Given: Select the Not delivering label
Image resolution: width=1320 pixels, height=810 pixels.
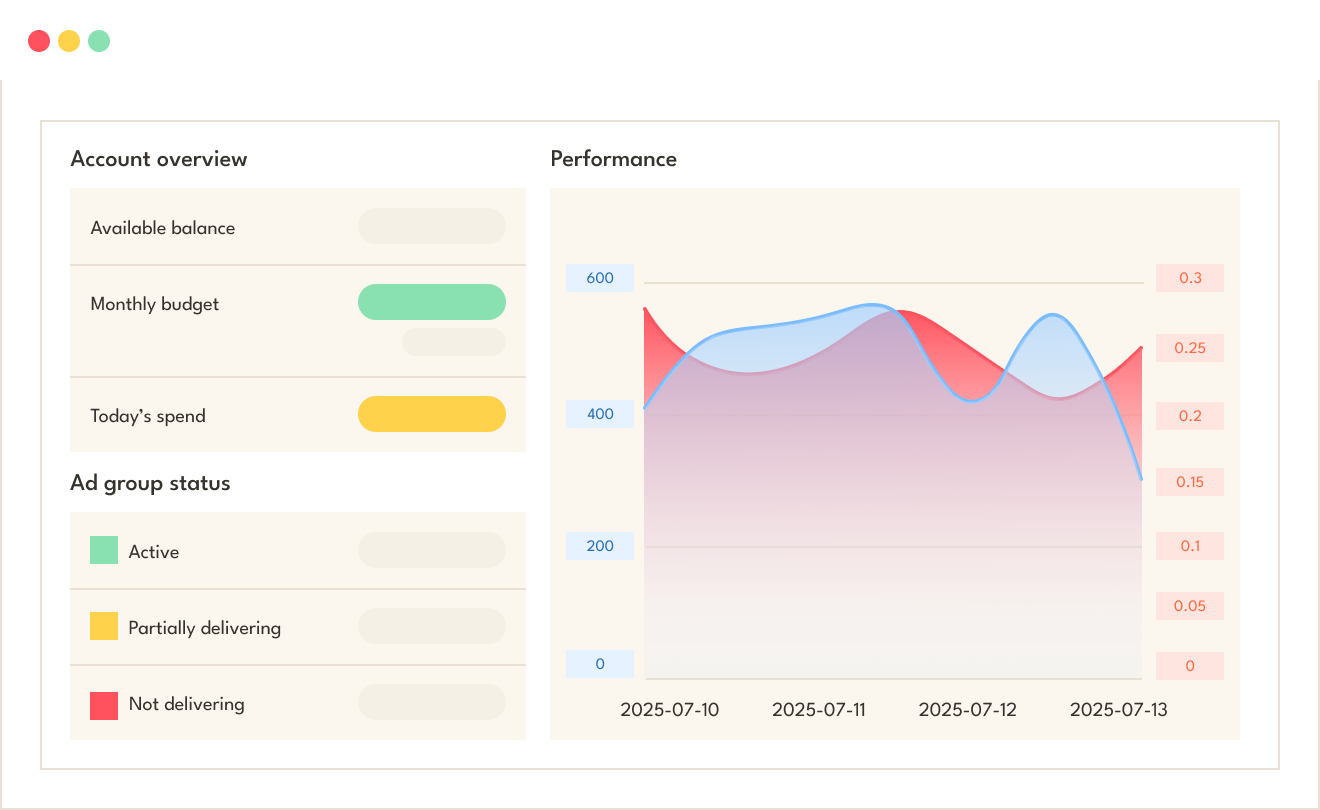Looking at the screenshot, I should [x=186, y=704].
